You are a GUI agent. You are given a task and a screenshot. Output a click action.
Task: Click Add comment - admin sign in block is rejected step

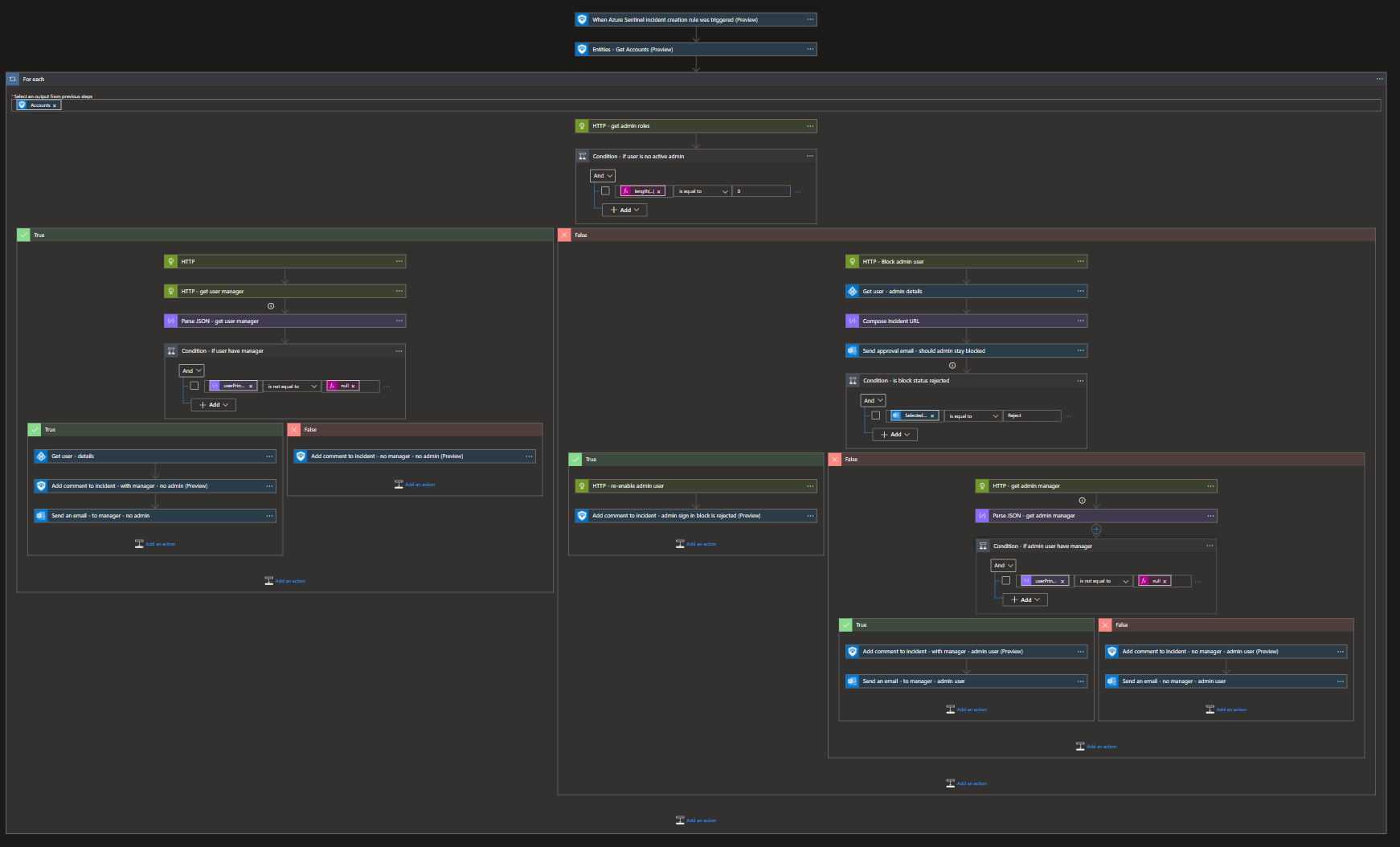tap(696, 515)
